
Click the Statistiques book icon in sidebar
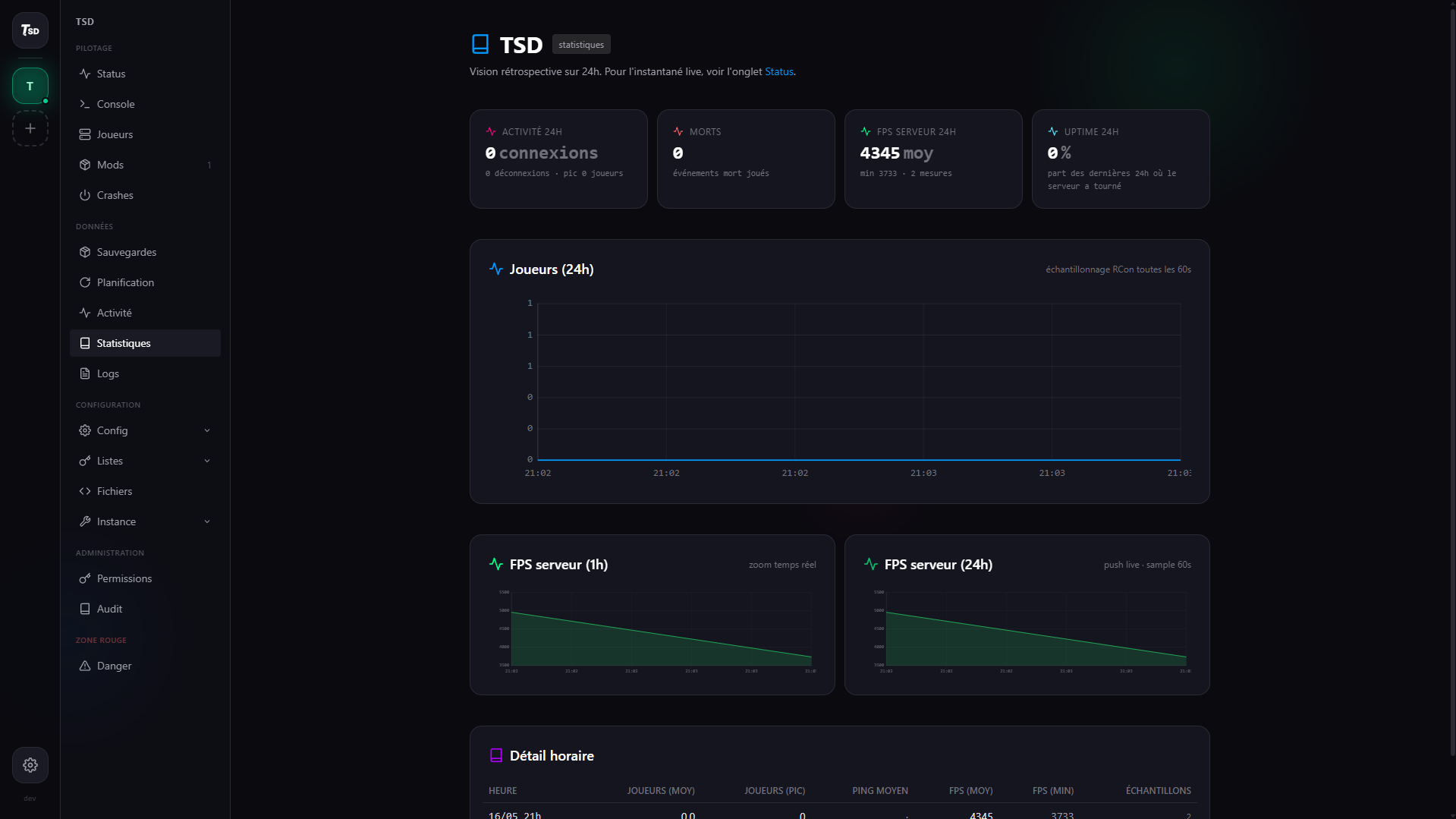coord(85,343)
